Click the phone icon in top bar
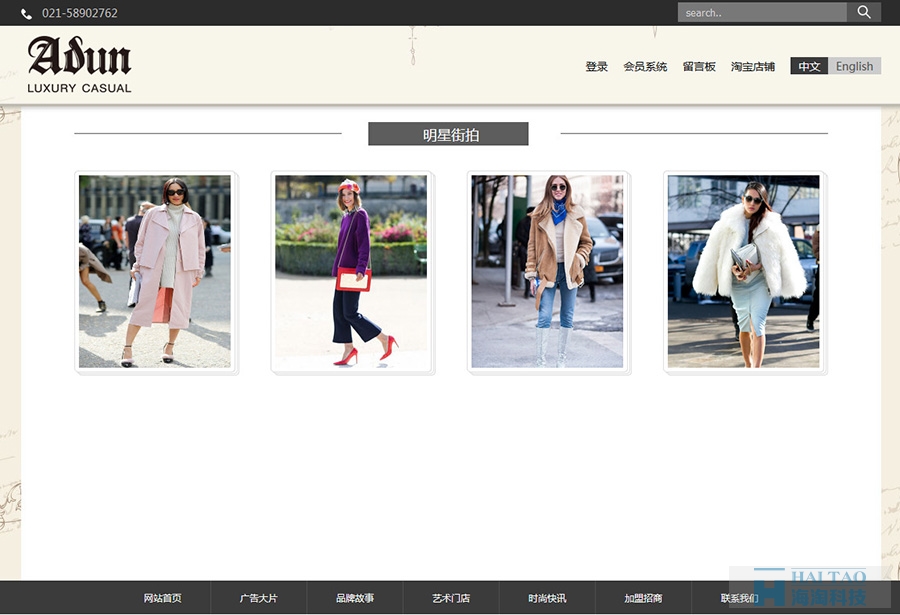The image size is (900, 615). tap(26, 14)
